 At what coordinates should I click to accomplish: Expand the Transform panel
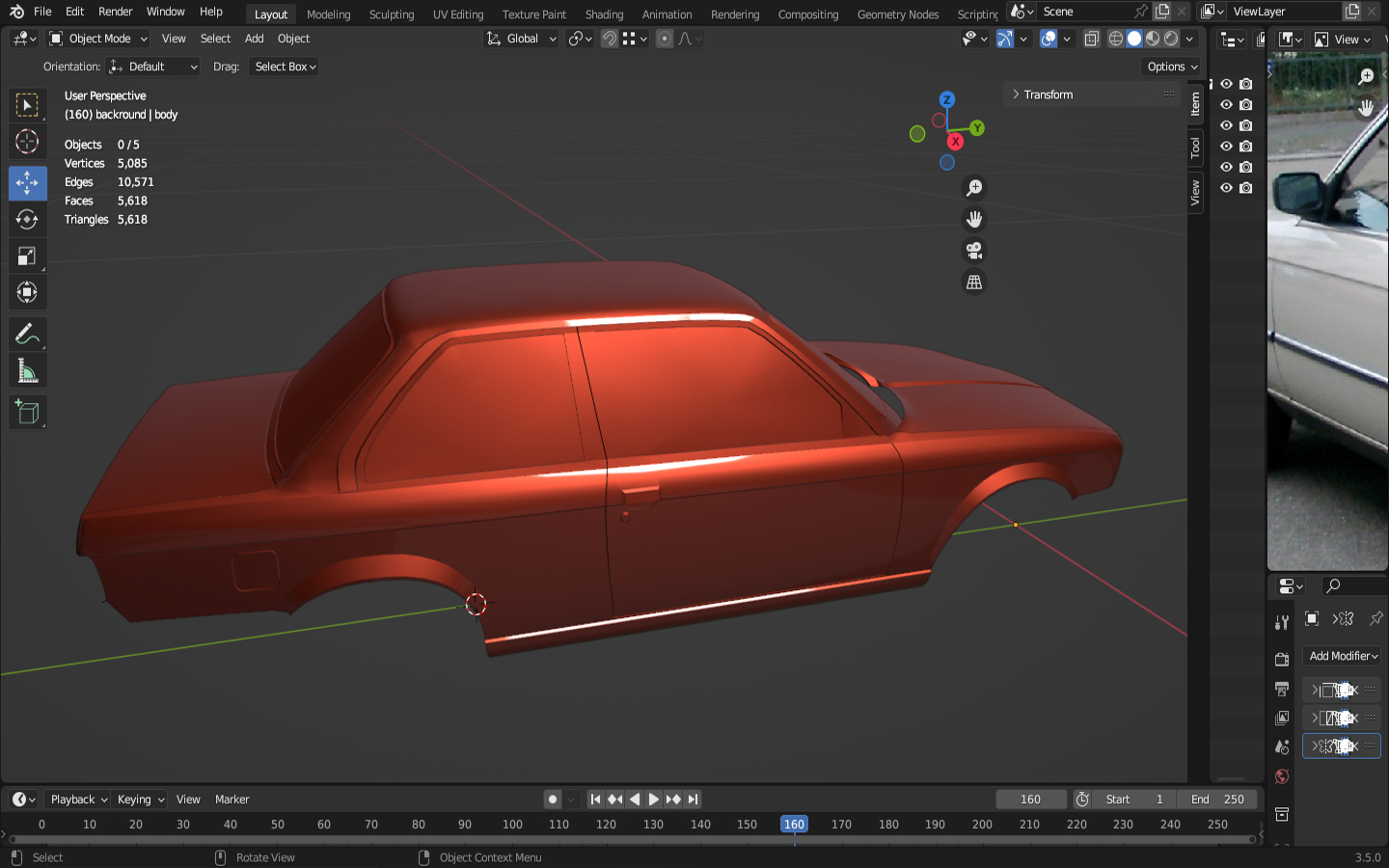tap(1048, 95)
